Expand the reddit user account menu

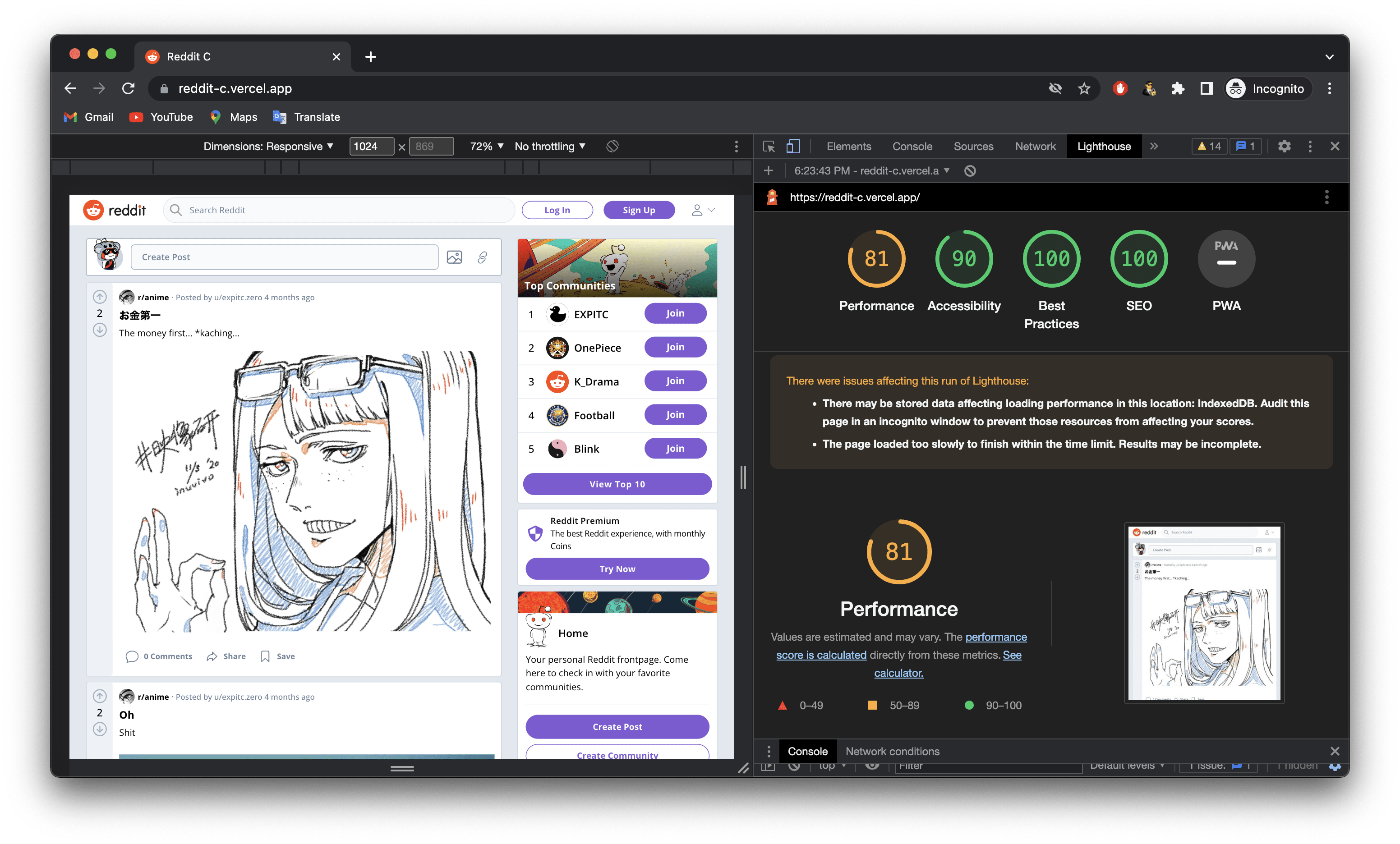(x=703, y=210)
